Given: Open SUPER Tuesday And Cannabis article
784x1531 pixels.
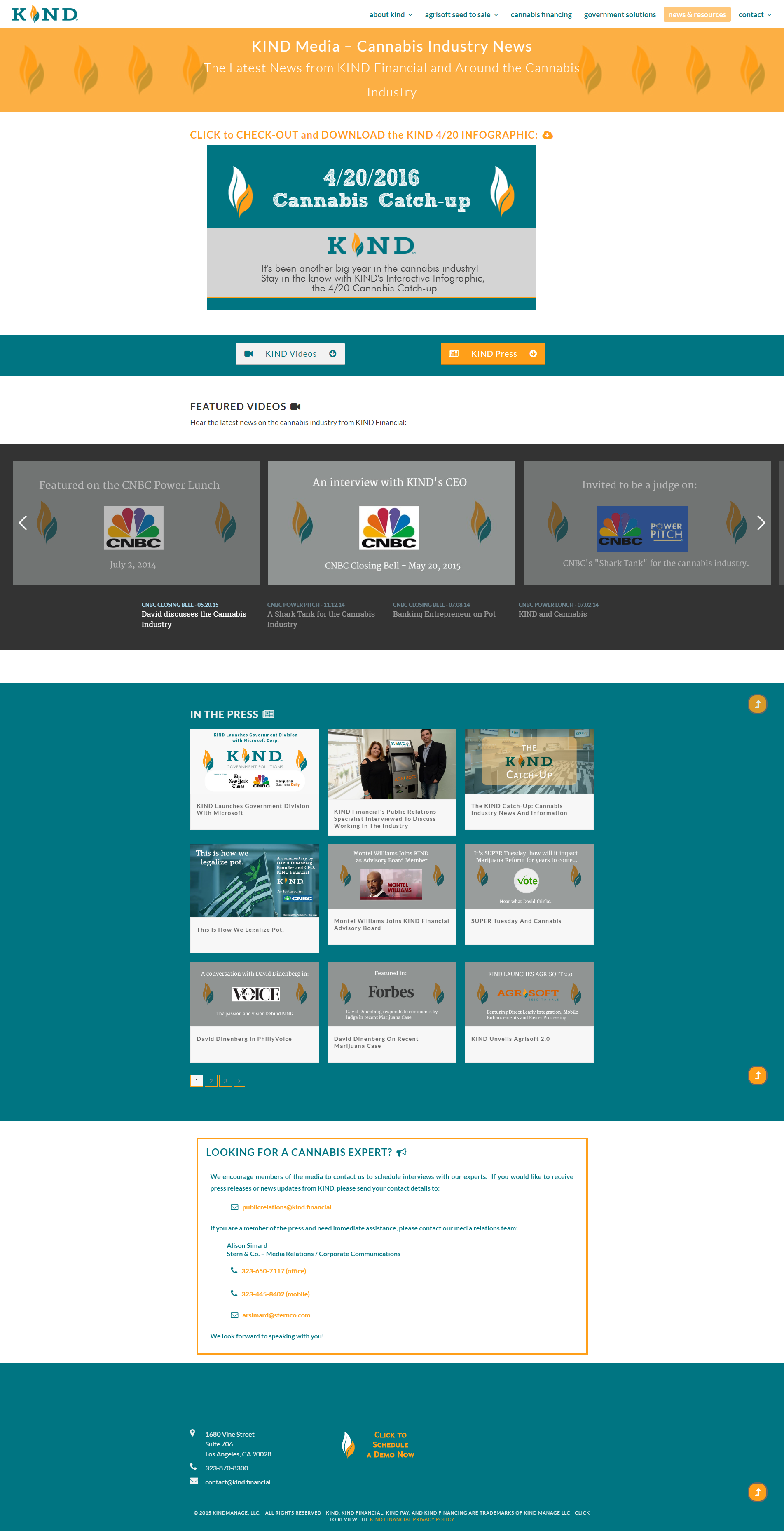Looking at the screenshot, I should [529, 895].
